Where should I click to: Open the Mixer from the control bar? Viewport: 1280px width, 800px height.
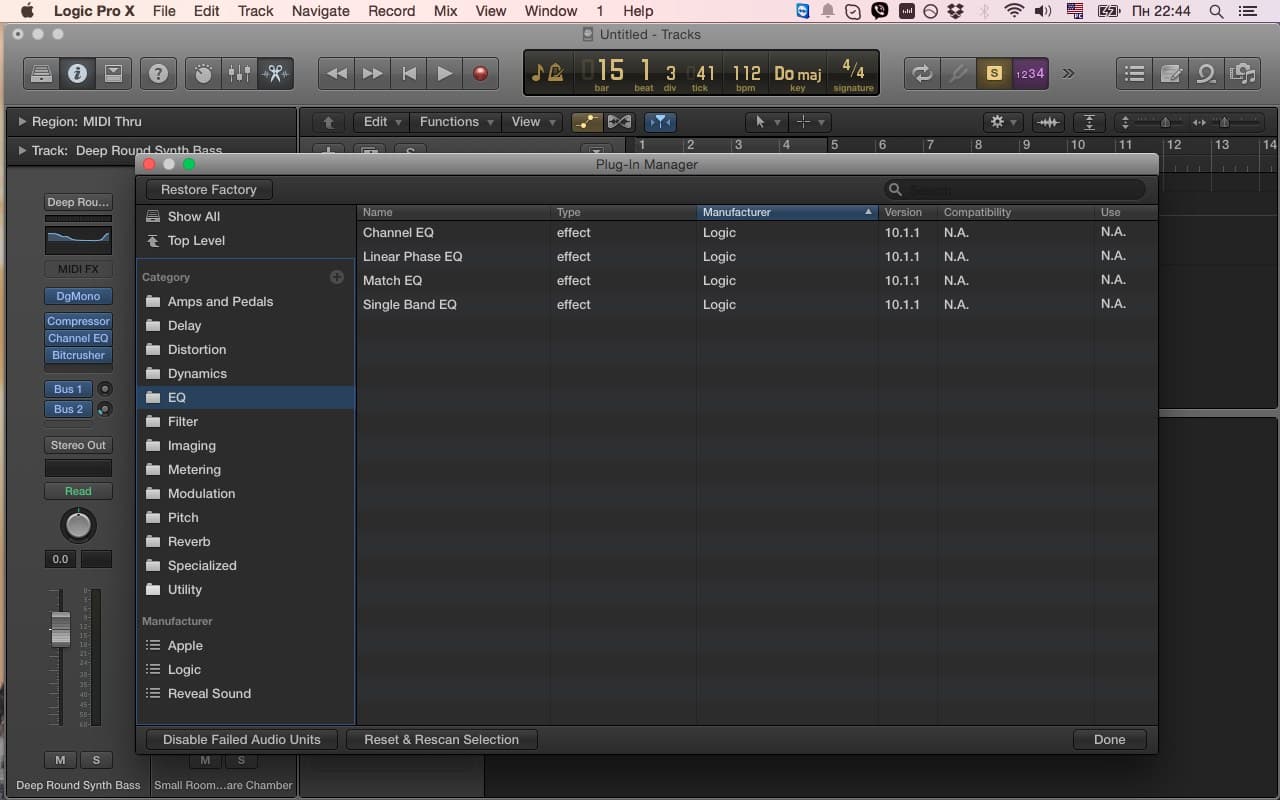239,73
